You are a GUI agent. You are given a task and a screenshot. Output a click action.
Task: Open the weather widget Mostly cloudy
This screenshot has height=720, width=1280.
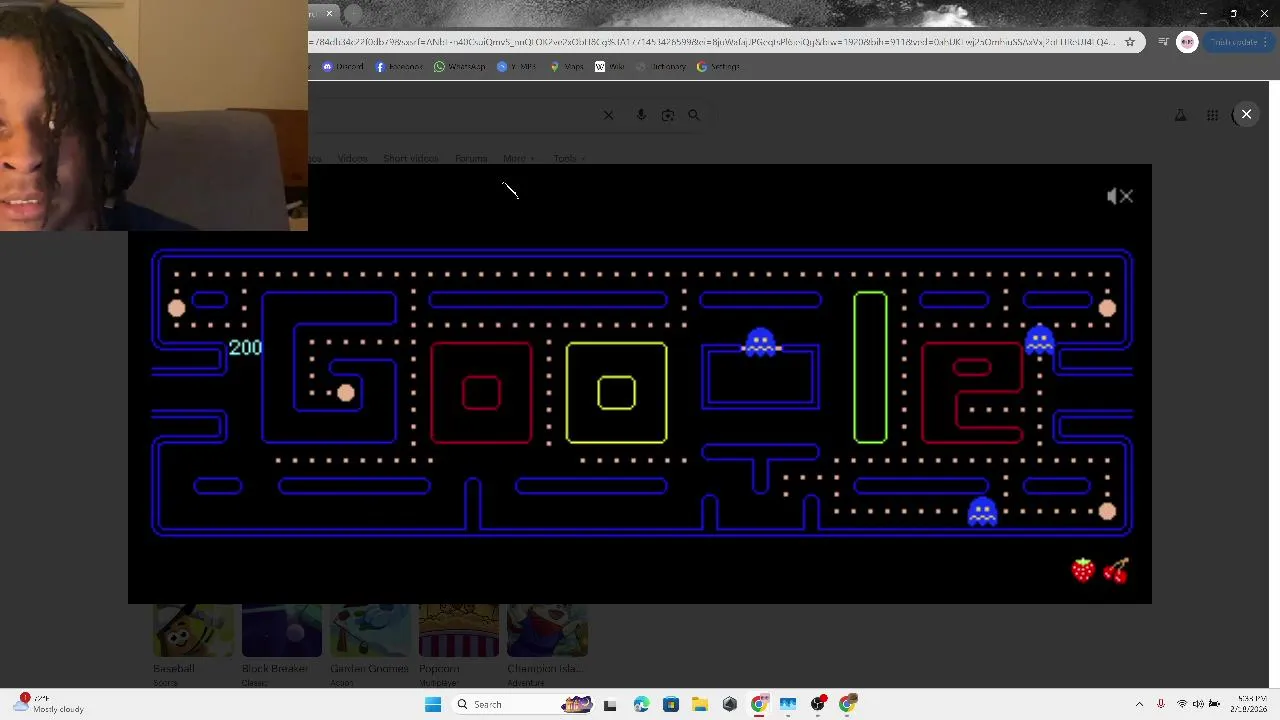coord(48,704)
